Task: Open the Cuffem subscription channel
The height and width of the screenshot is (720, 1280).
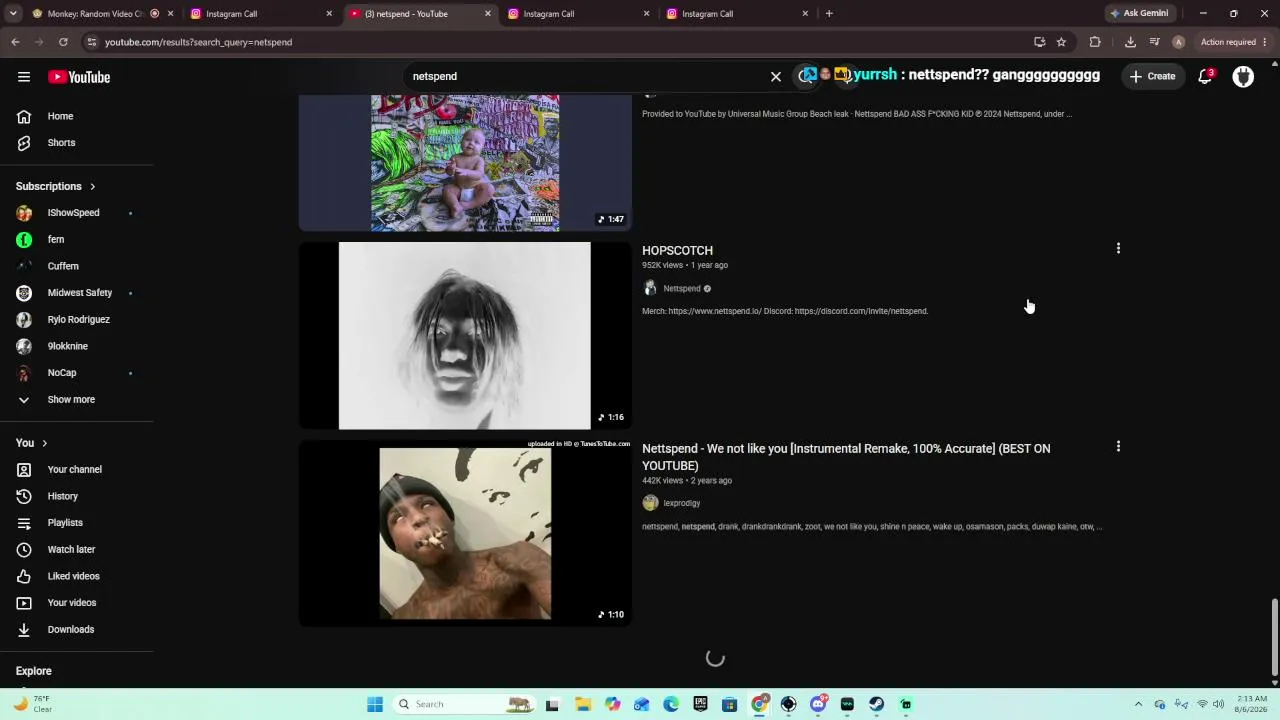Action: tap(63, 266)
